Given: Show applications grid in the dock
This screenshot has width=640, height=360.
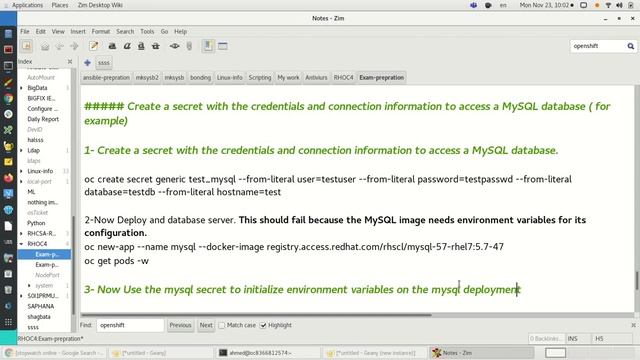Looking at the screenshot, I should [8, 322].
